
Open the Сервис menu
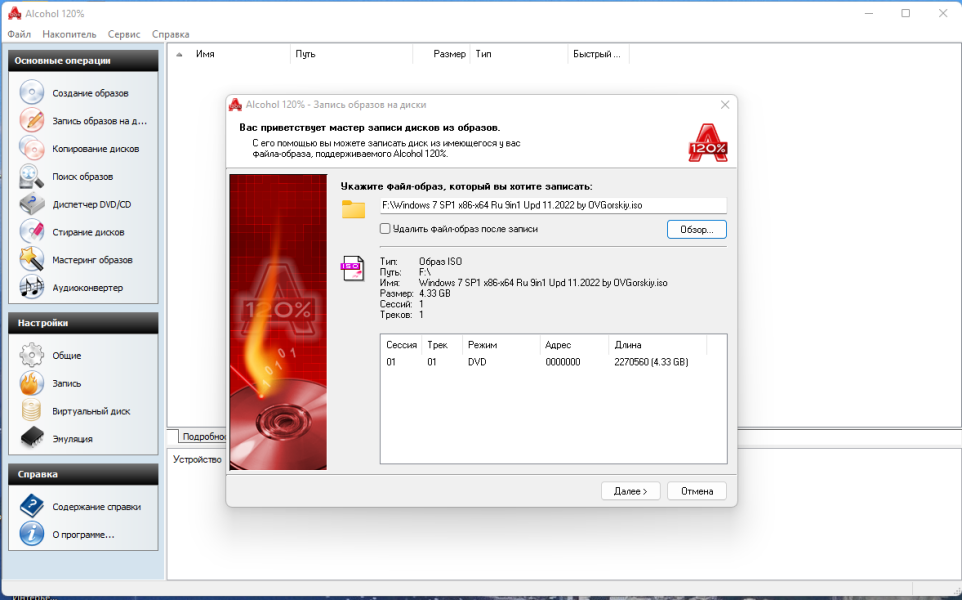(124, 34)
